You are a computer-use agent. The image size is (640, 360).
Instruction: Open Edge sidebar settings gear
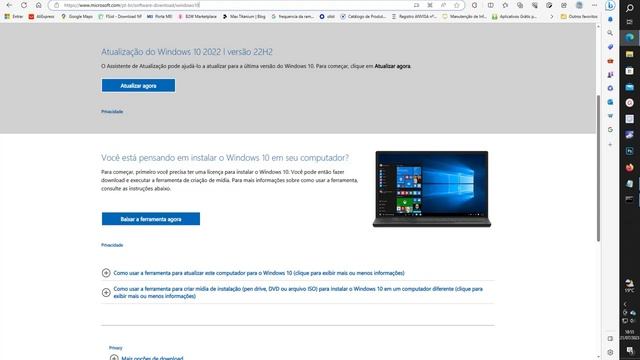pos(610,352)
